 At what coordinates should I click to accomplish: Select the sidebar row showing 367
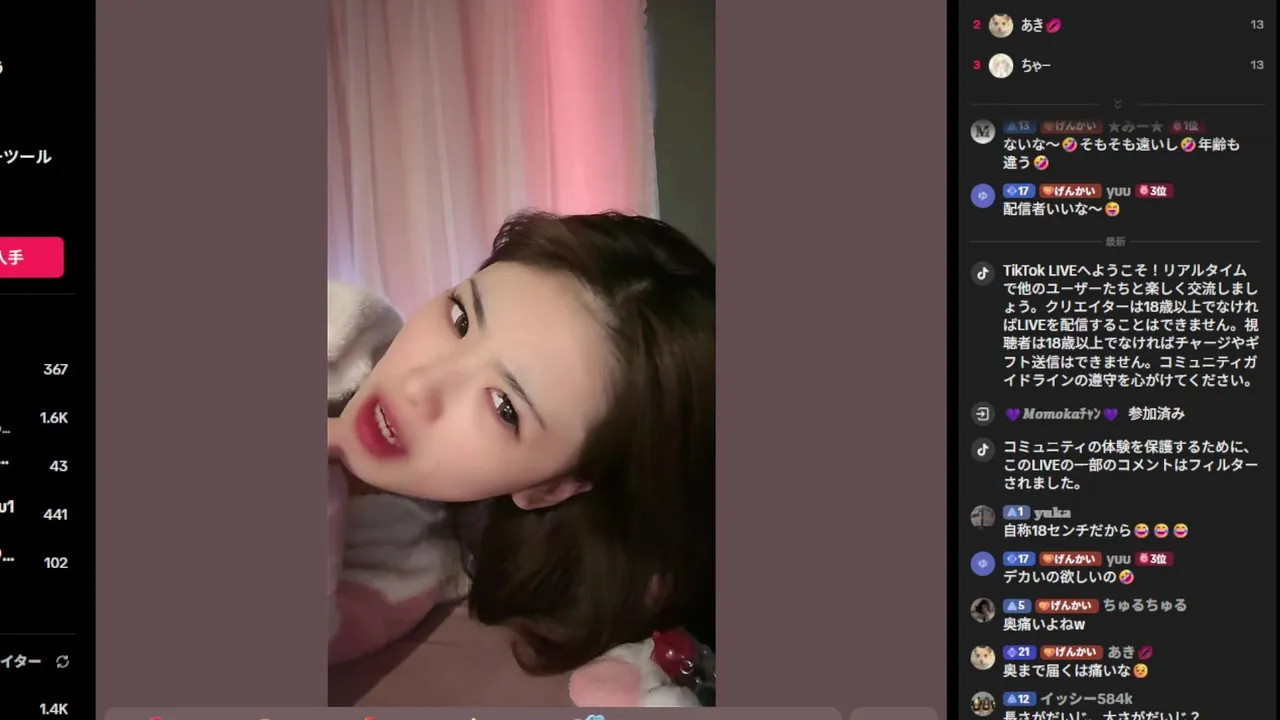37,369
